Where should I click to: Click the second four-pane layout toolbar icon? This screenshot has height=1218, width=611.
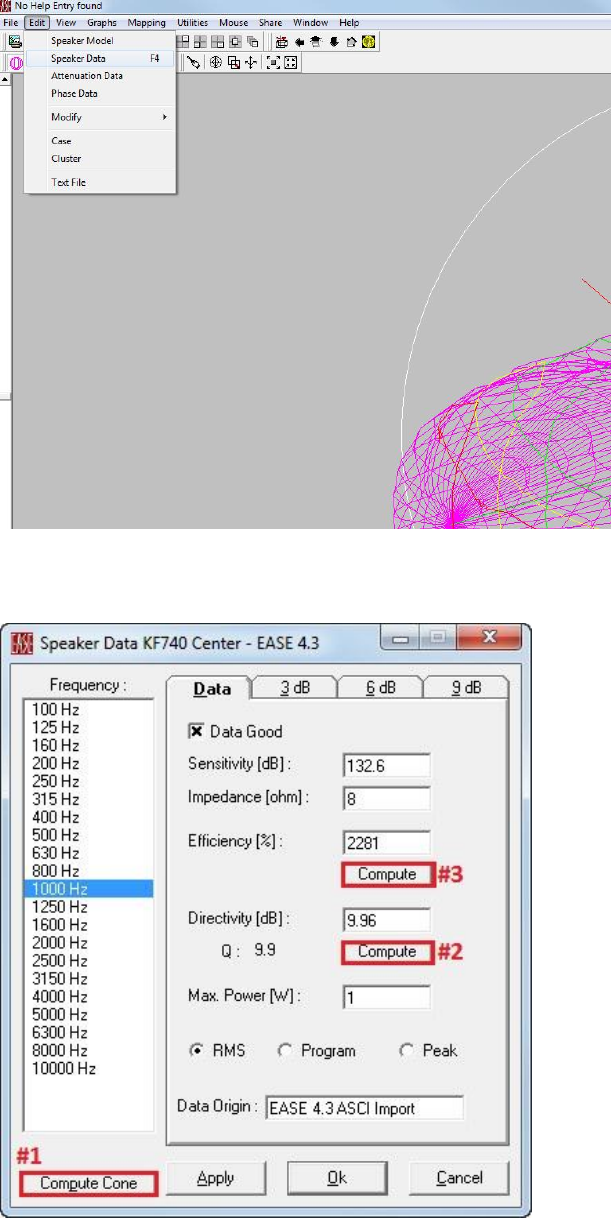pos(200,41)
